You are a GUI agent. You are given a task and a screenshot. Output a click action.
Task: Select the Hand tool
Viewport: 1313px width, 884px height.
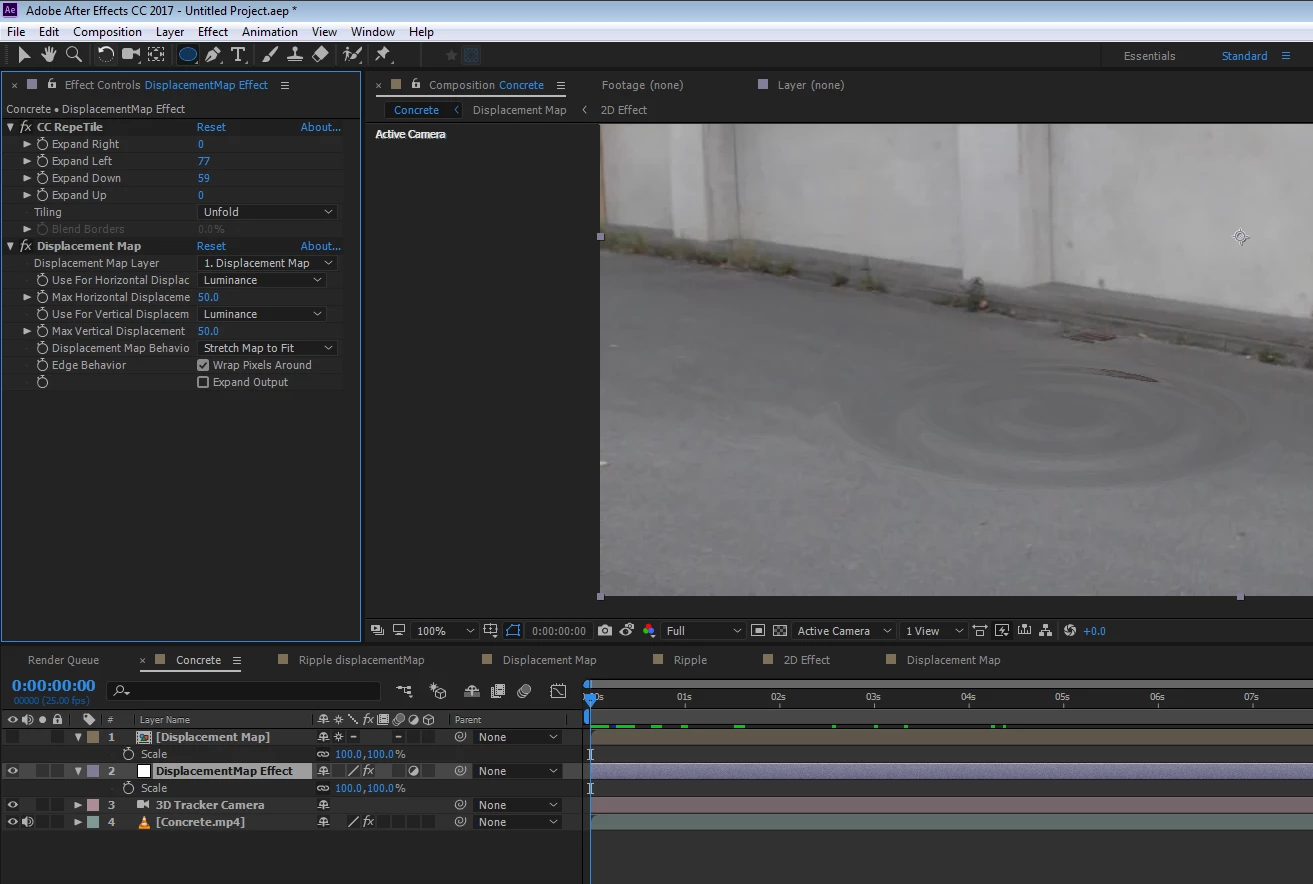pyautogui.click(x=48, y=55)
